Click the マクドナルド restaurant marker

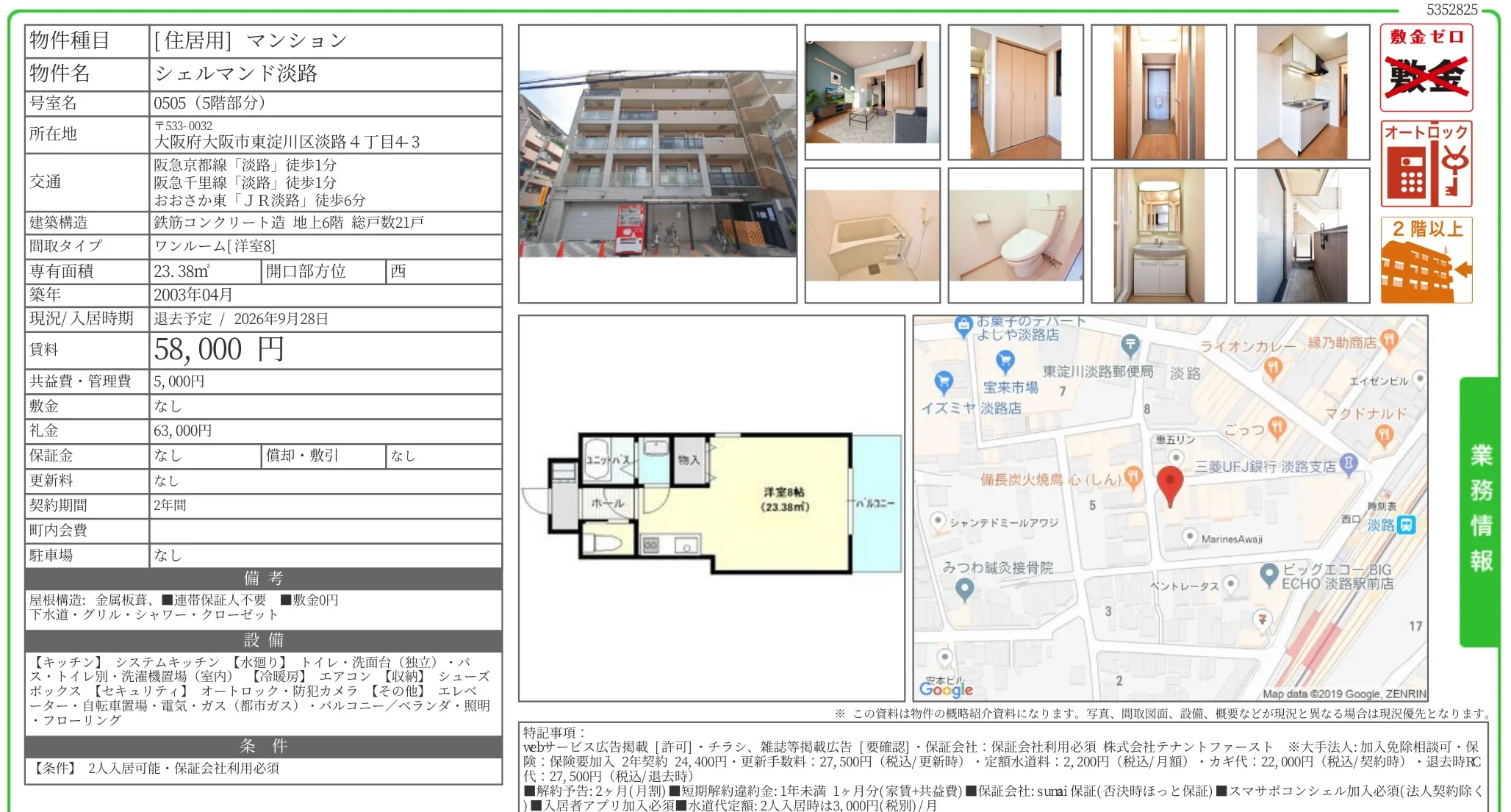click(x=1384, y=436)
